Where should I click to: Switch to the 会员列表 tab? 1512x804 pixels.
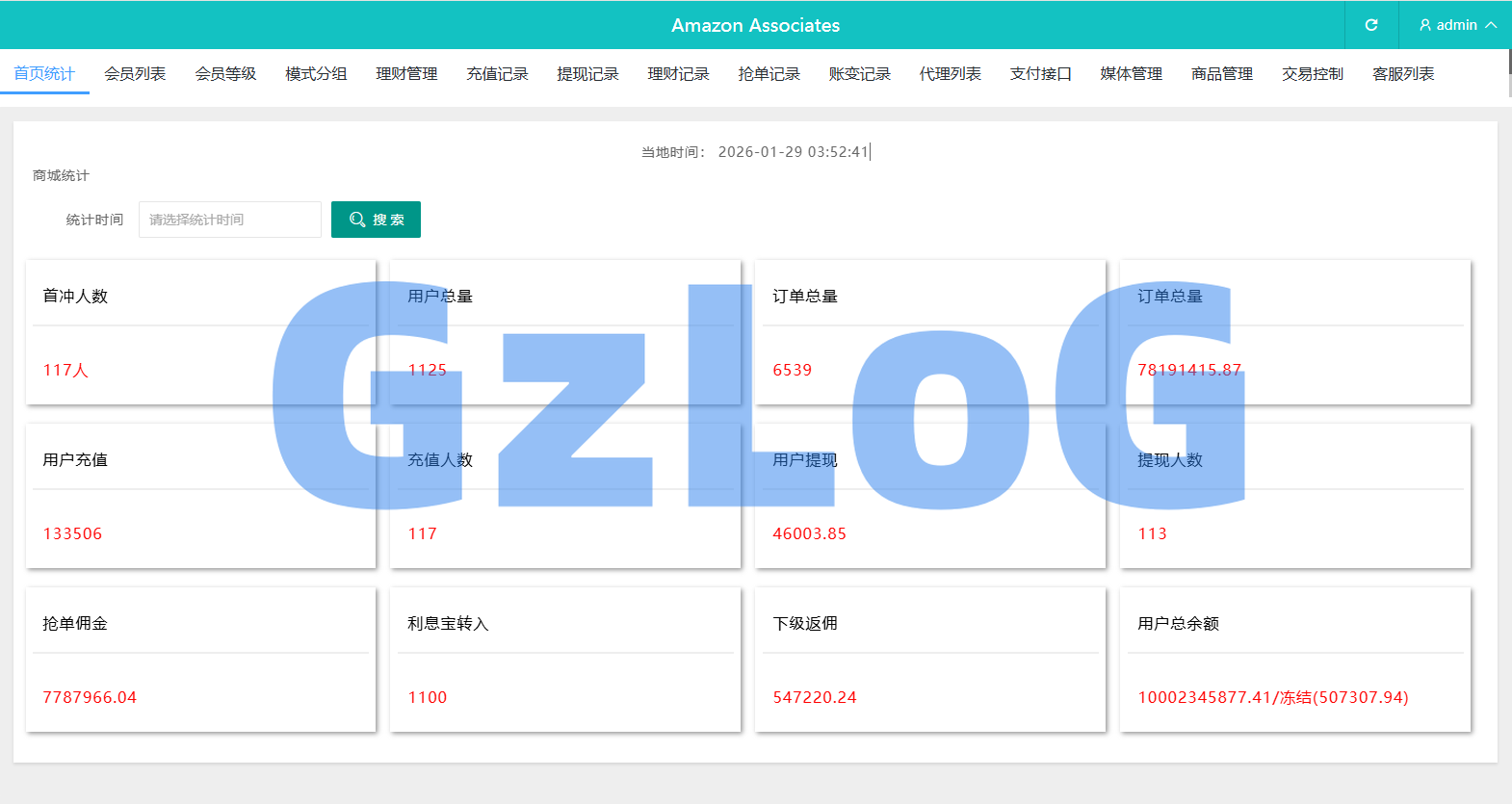135,74
